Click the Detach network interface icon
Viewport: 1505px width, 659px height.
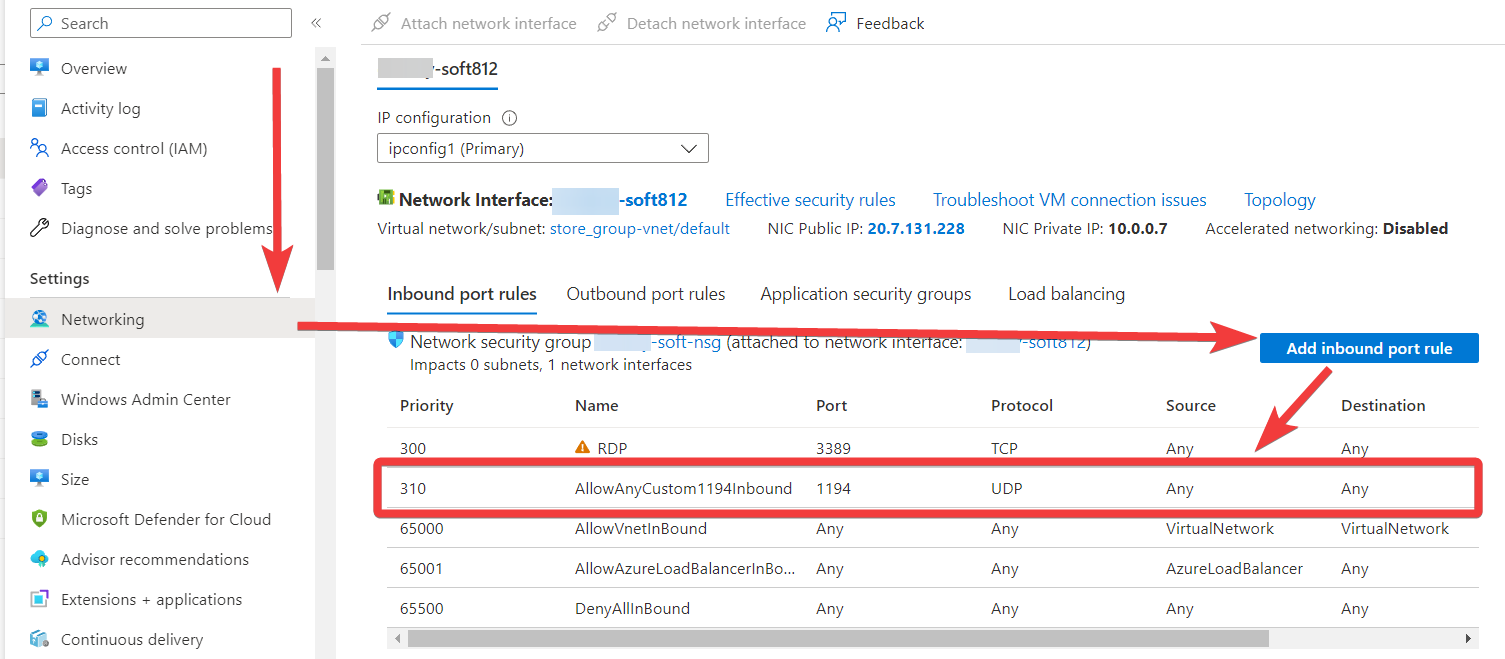tap(607, 23)
